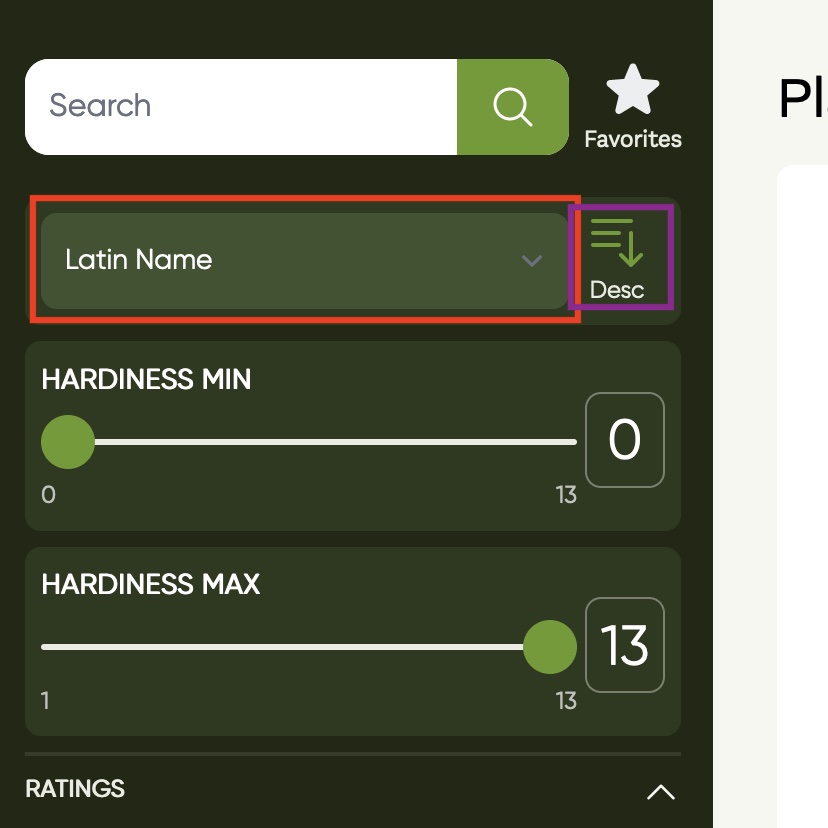
Task: Click the Search text field
Action: pyautogui.click(x=240, y=107)
